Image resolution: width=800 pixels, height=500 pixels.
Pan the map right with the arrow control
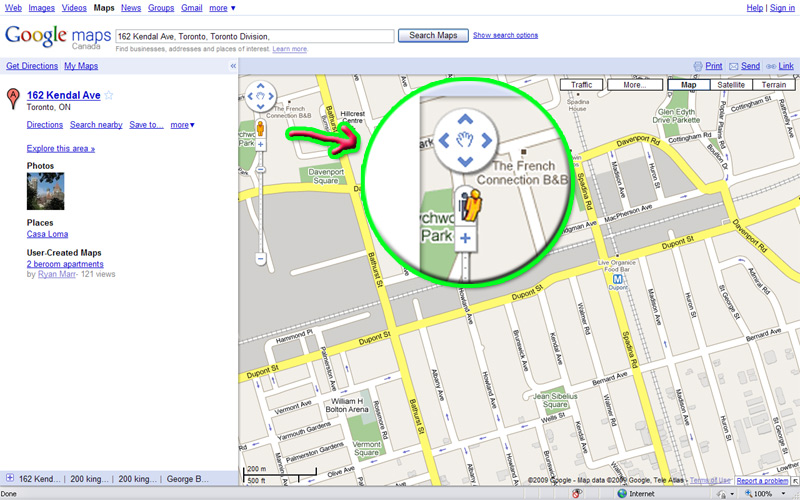coord(270,96)
